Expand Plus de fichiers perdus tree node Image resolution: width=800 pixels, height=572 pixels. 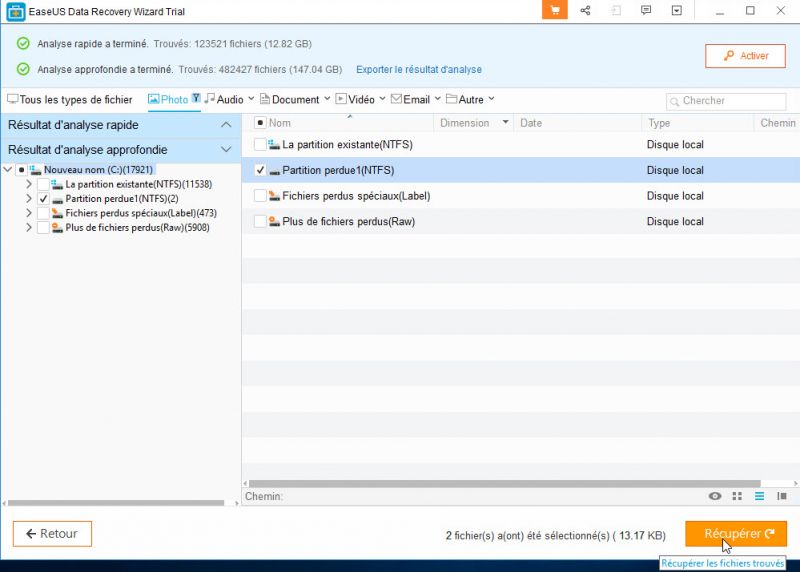tap(29, 228)
